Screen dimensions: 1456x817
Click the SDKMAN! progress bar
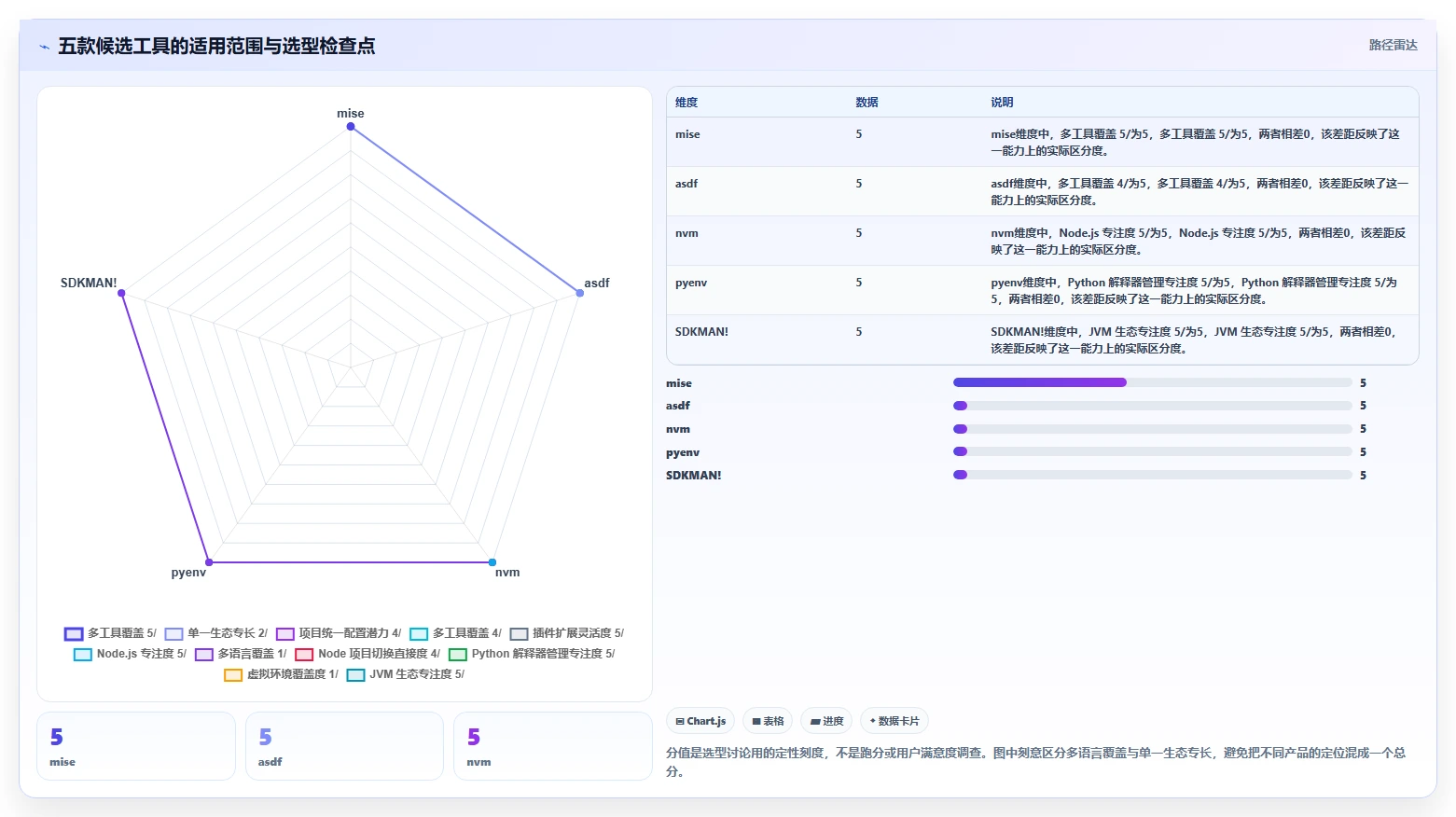click(1153, 475)
